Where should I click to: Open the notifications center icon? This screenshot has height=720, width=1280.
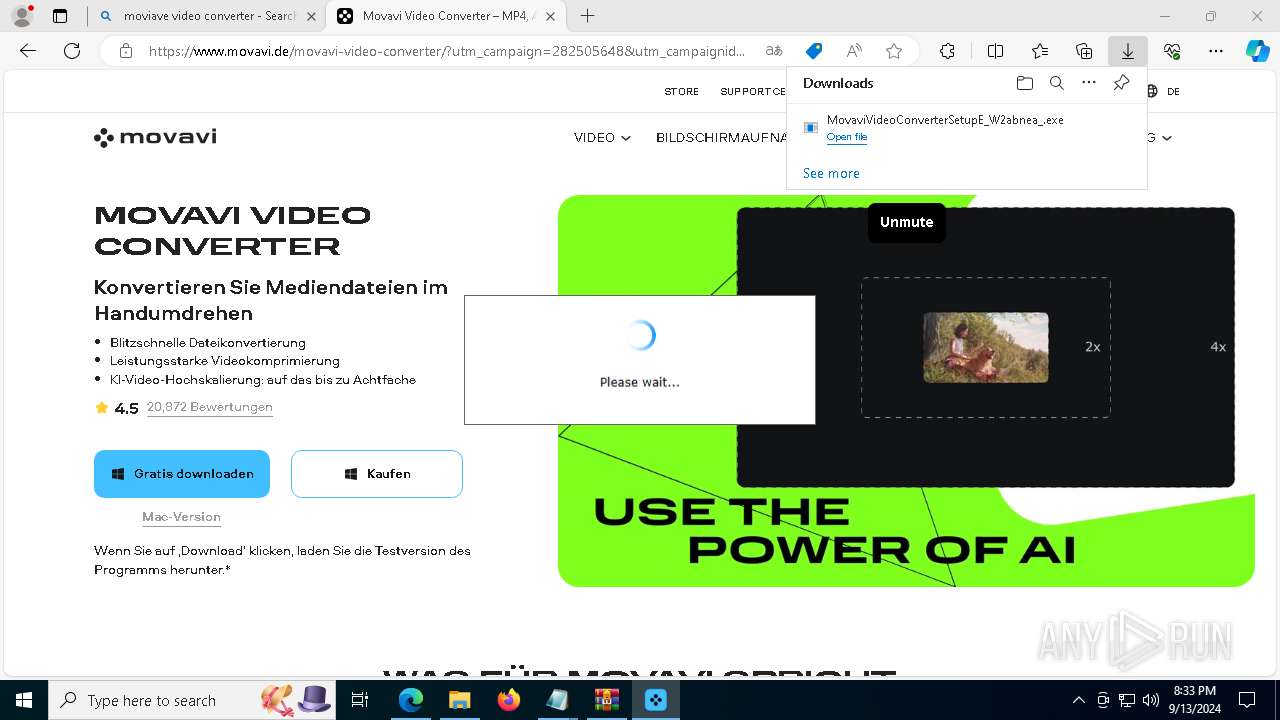pos(1247,700)
